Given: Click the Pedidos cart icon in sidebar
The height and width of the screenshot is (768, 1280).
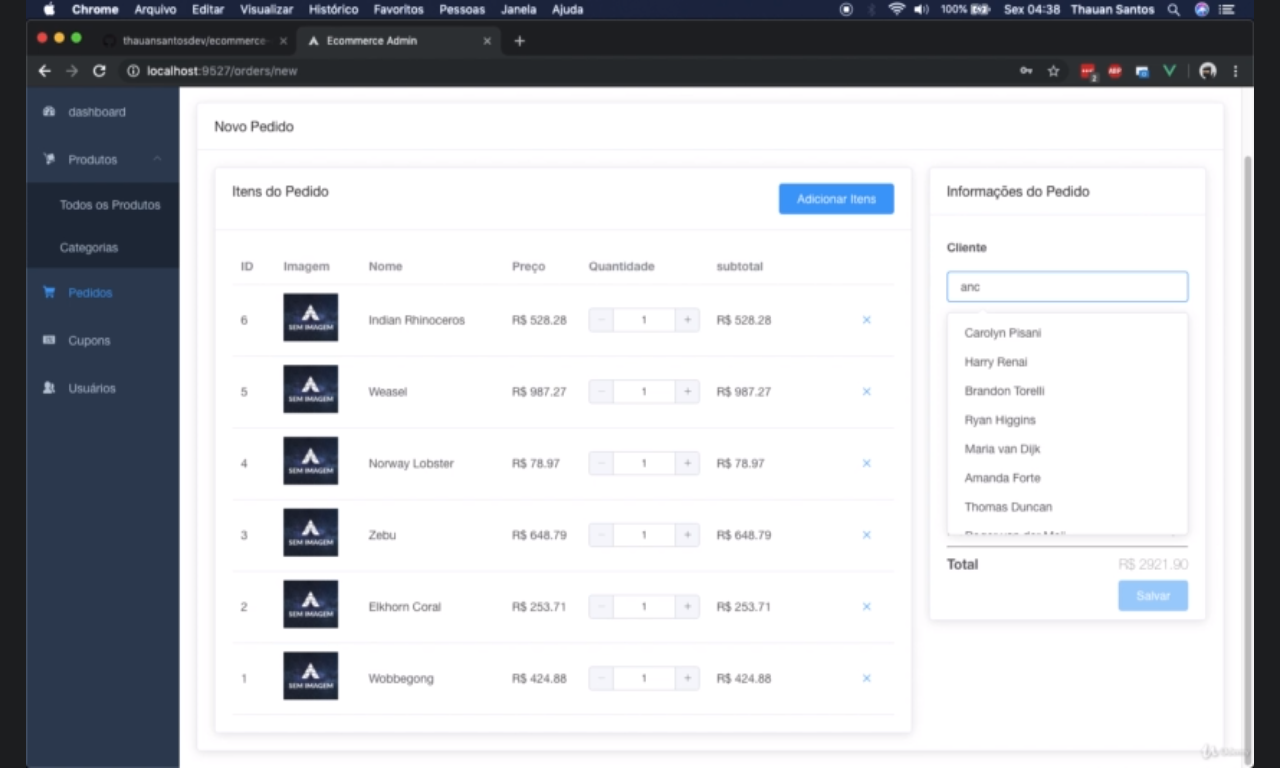Looking at the screenshot, I should (49, 293).
